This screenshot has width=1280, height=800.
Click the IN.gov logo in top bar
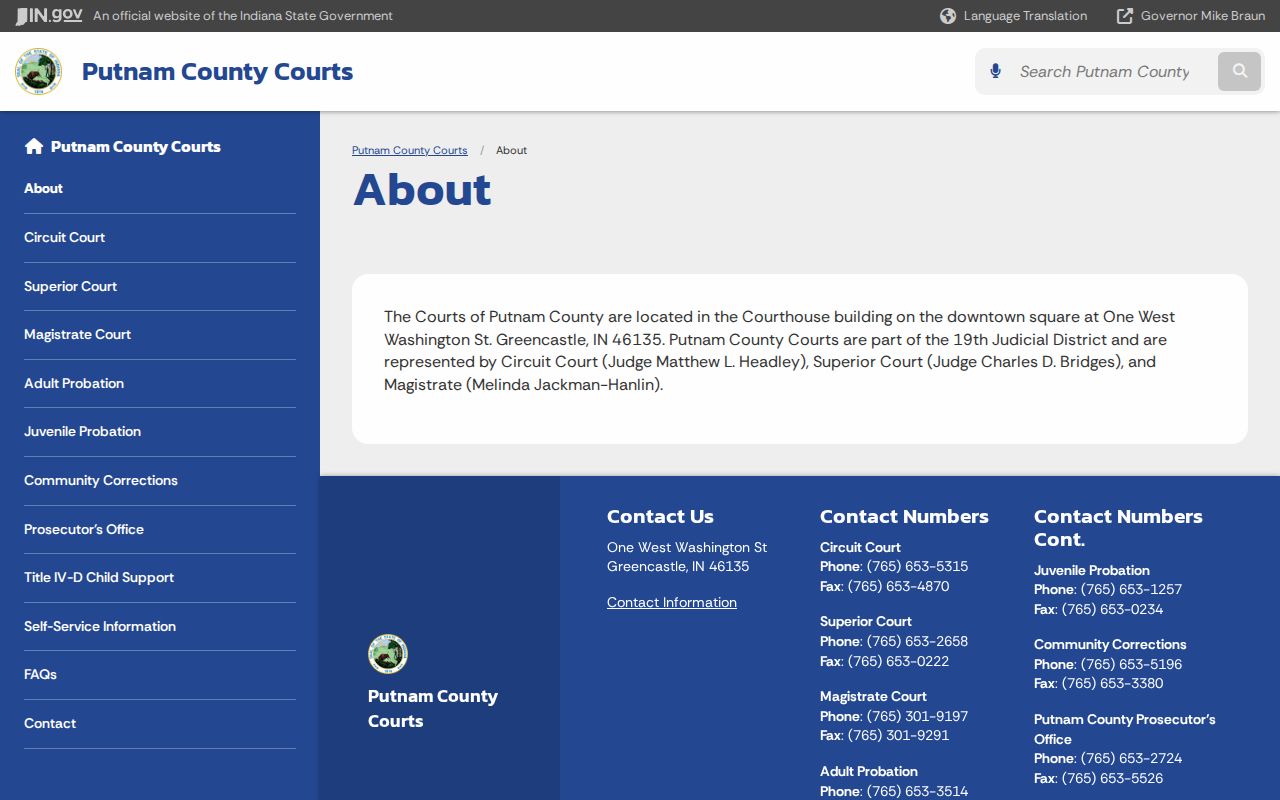click(49, 15)
